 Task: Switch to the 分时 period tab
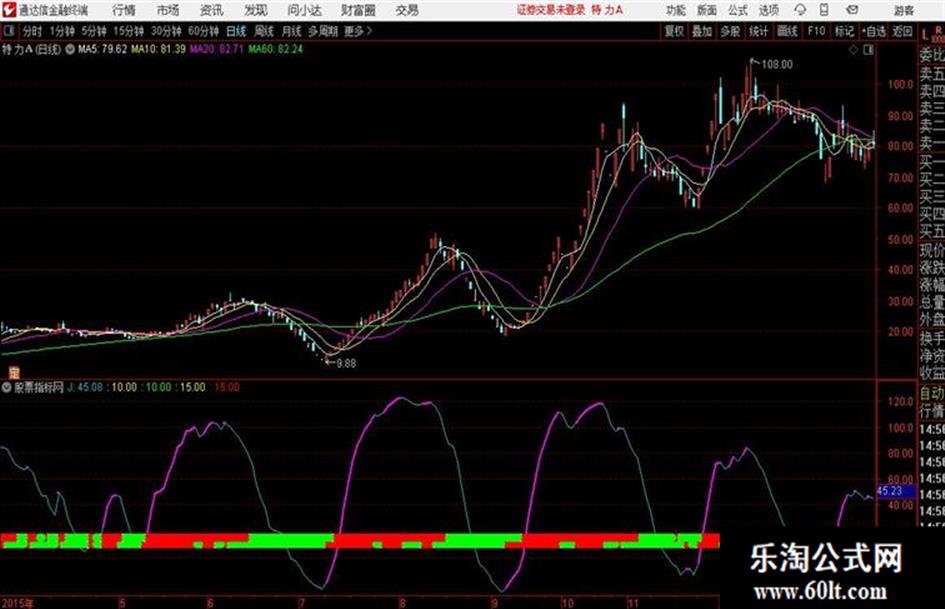tap(33, 31)
